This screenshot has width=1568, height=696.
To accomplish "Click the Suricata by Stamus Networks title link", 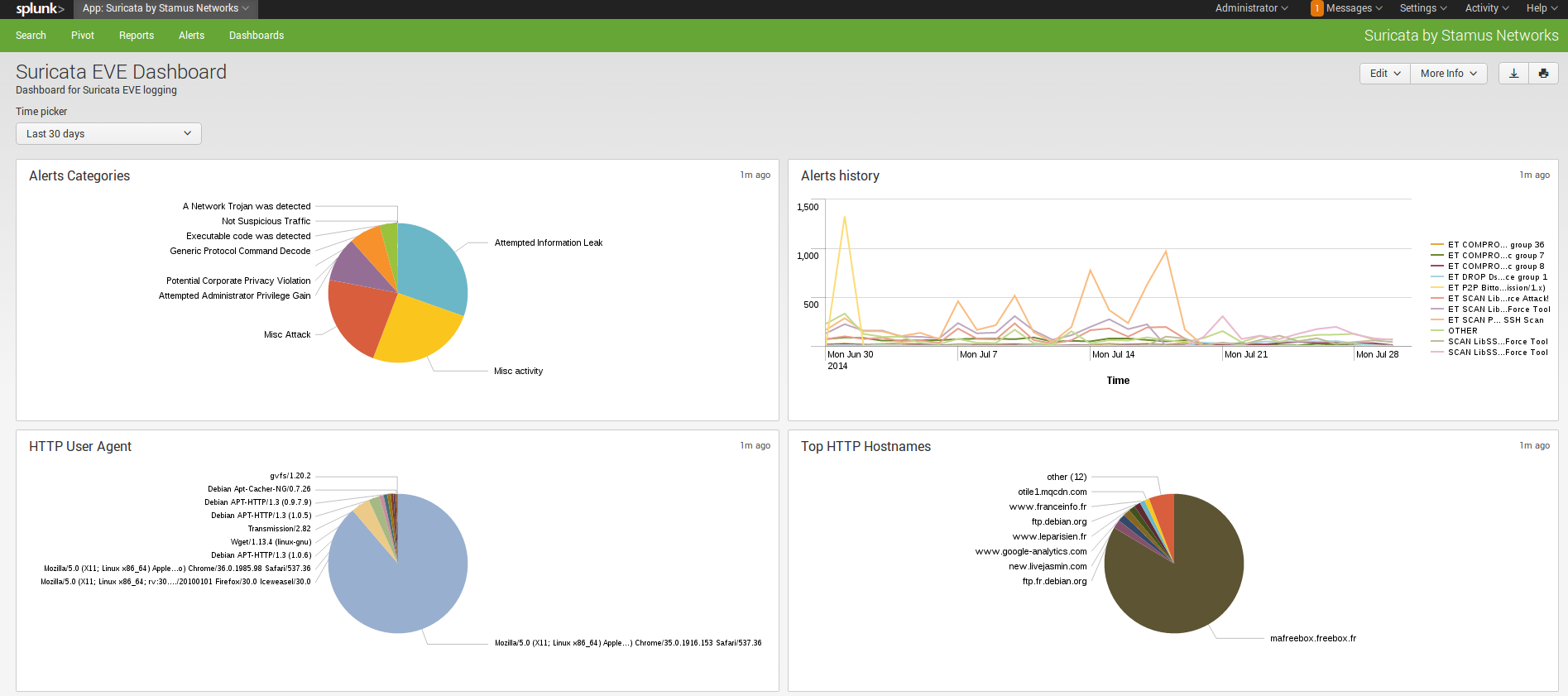I will coord(1461,36).
